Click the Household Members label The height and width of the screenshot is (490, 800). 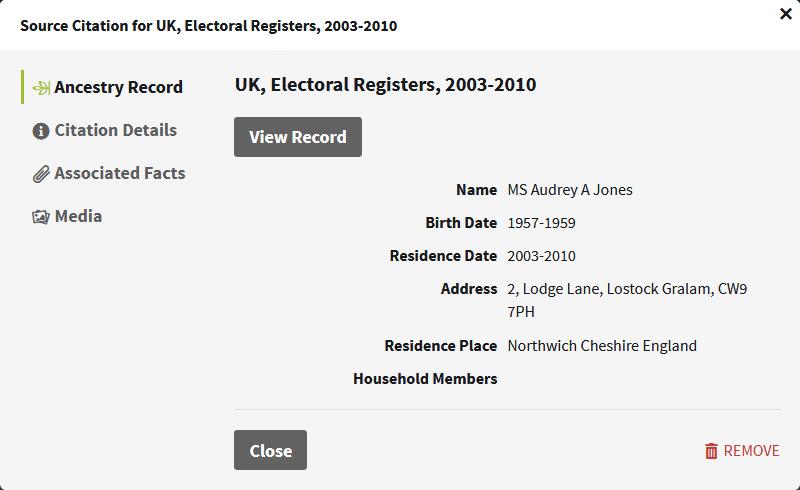coord(425,379)
